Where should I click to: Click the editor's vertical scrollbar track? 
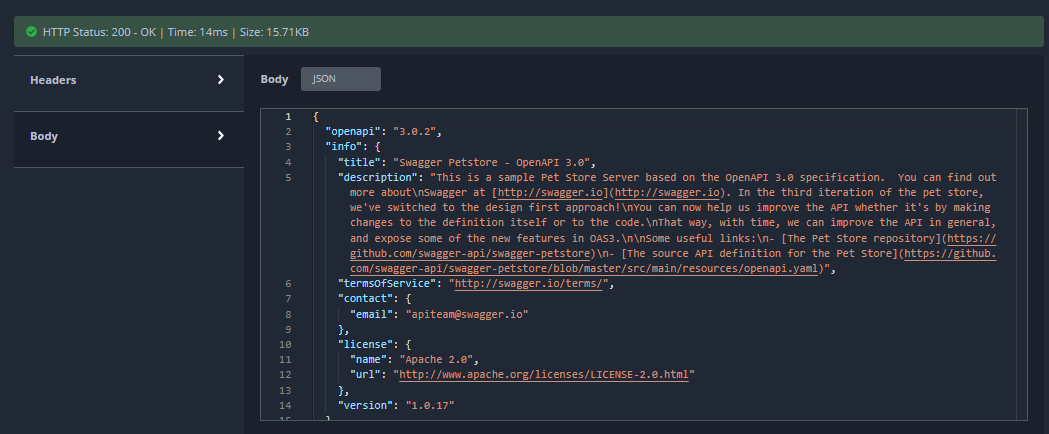pos(1020,300)
